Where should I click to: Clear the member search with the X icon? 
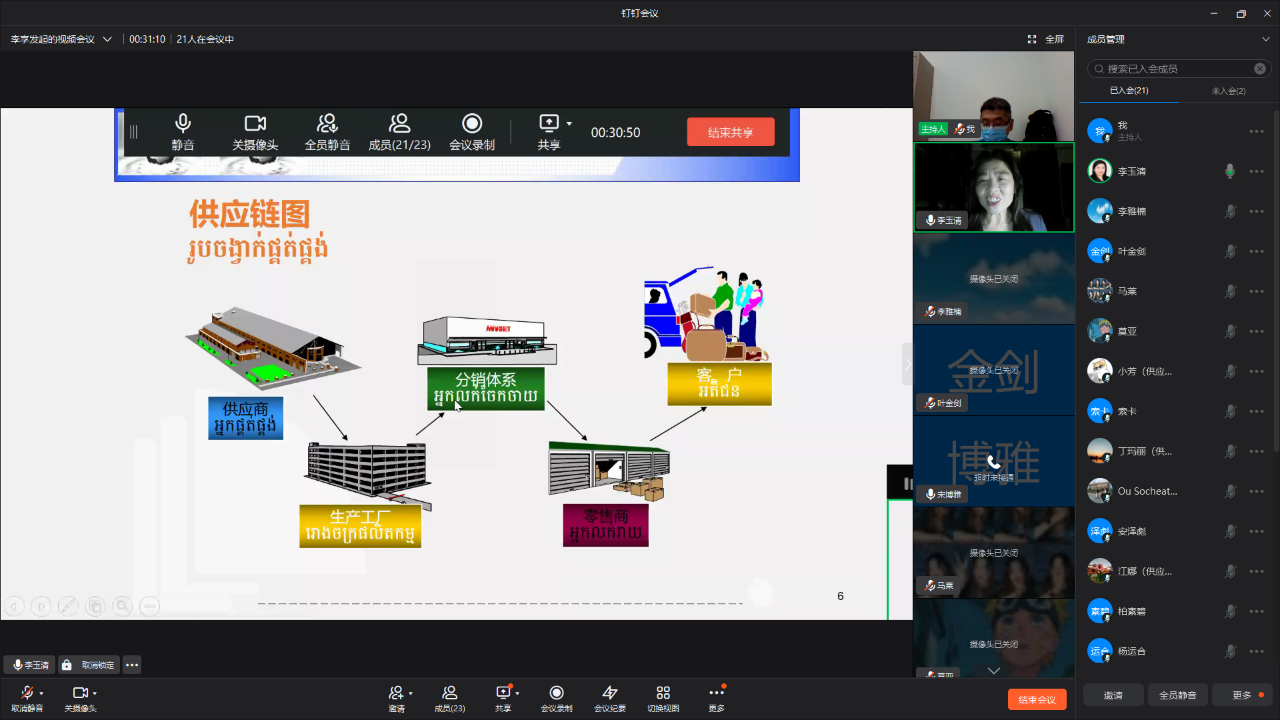pos(1260,69)
